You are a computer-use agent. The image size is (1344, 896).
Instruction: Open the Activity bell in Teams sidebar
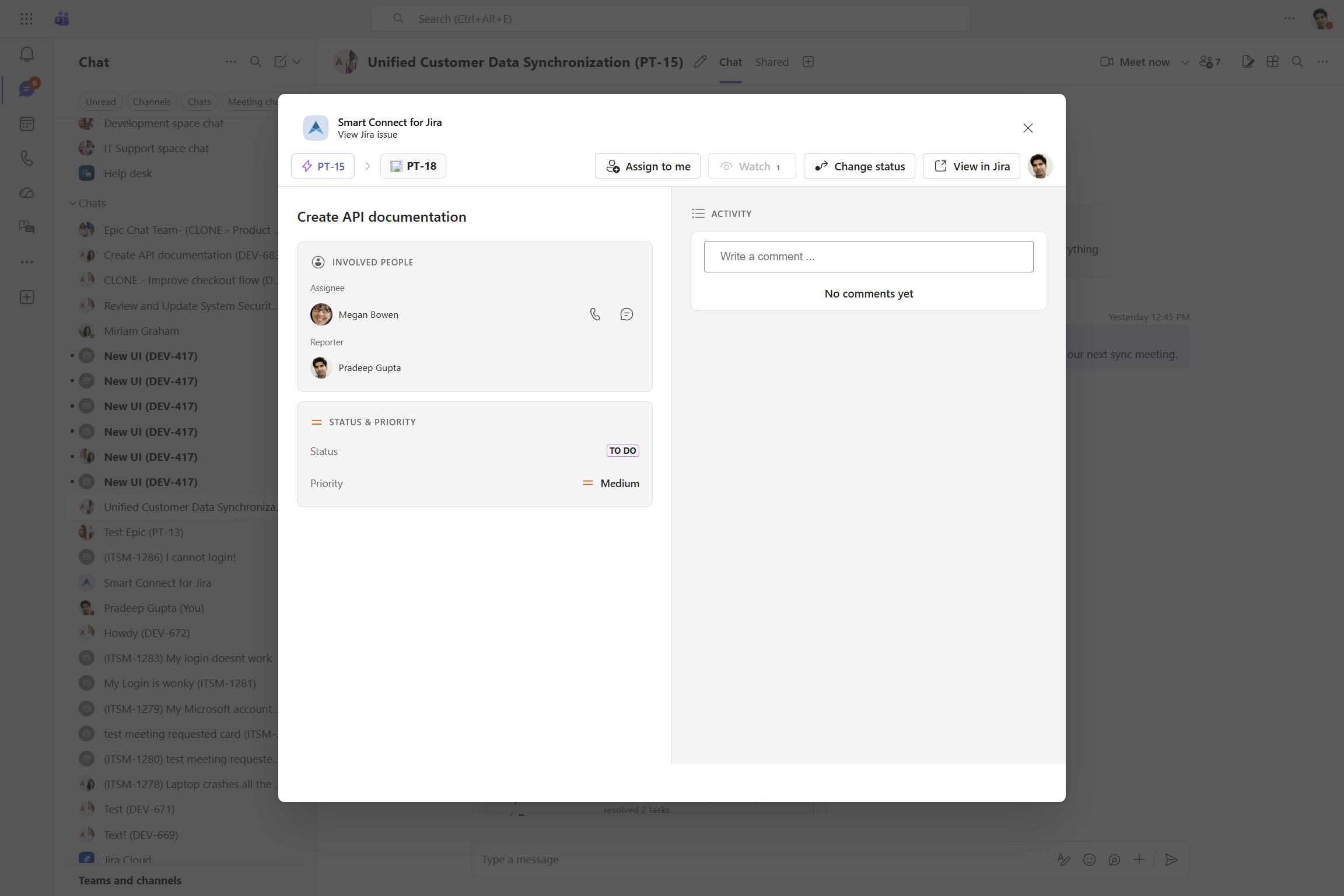tap(27, 55)
